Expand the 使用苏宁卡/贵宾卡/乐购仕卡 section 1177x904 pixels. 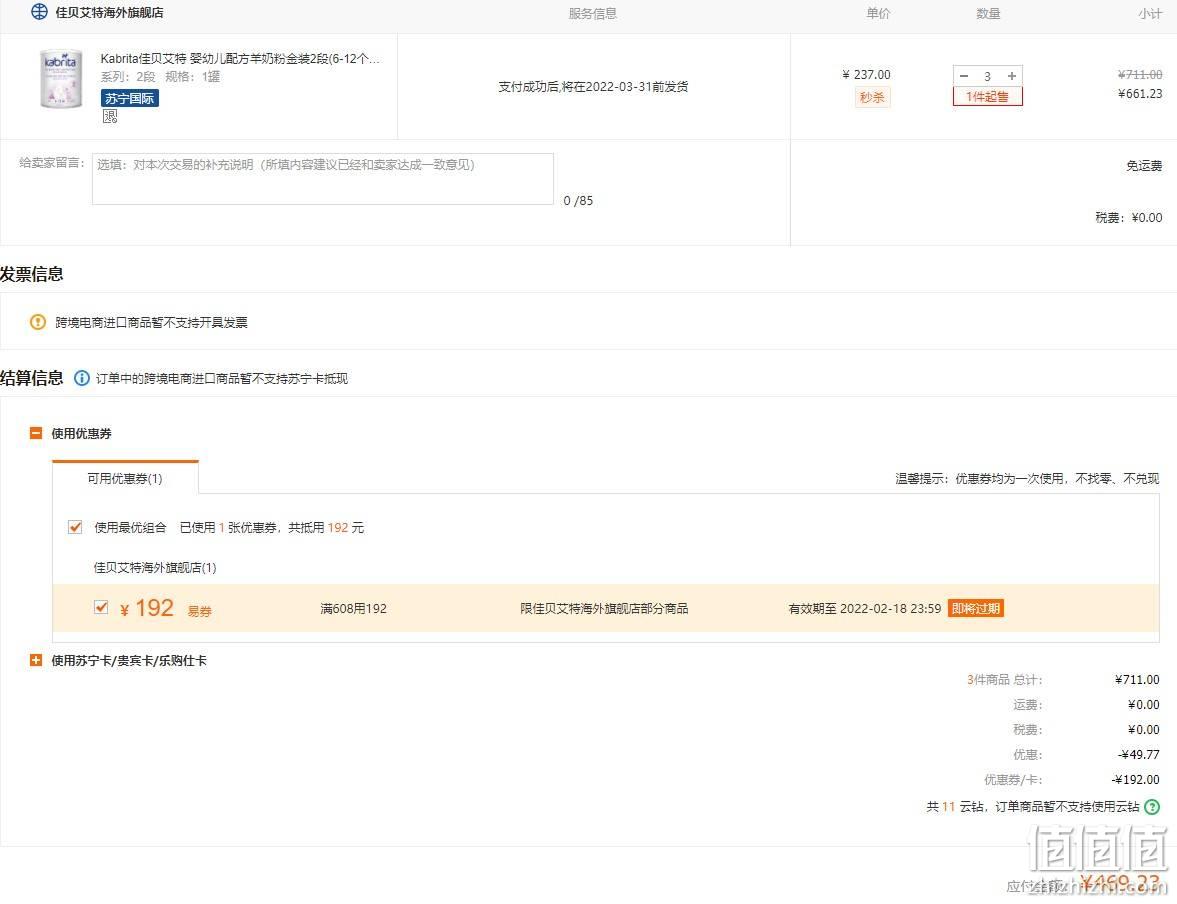35,660
